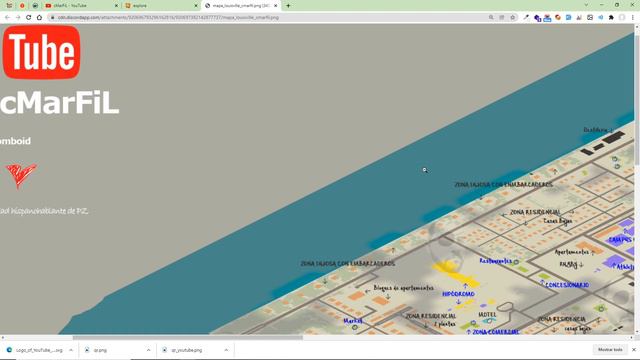
Task: Click the site lock icon in the address bar
Action: (52, 18)
